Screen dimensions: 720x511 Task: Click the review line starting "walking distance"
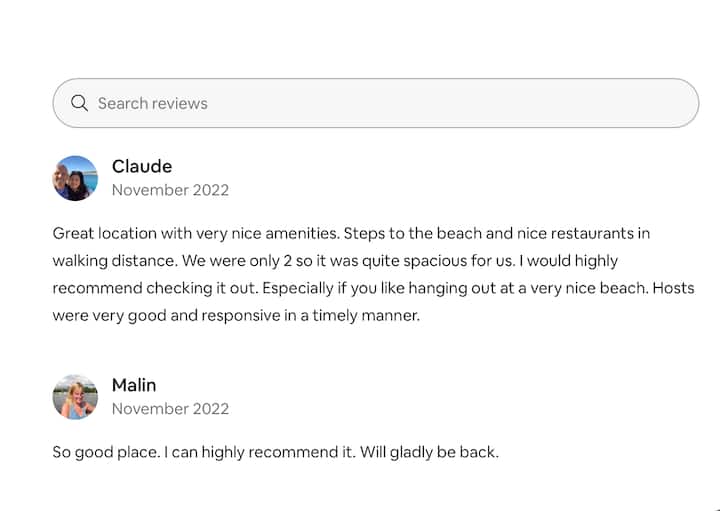click(335, 261)
